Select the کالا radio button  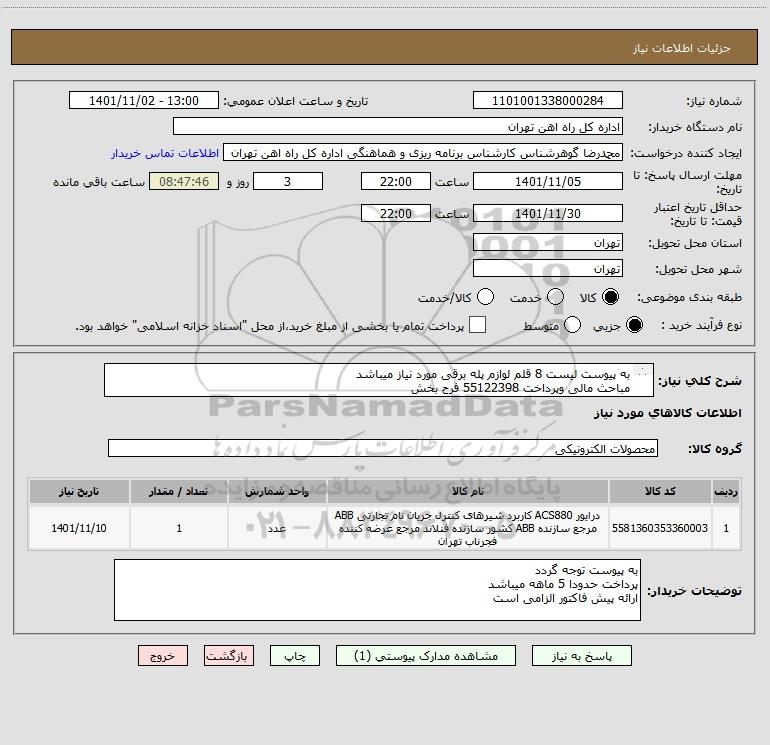point(610,297)
